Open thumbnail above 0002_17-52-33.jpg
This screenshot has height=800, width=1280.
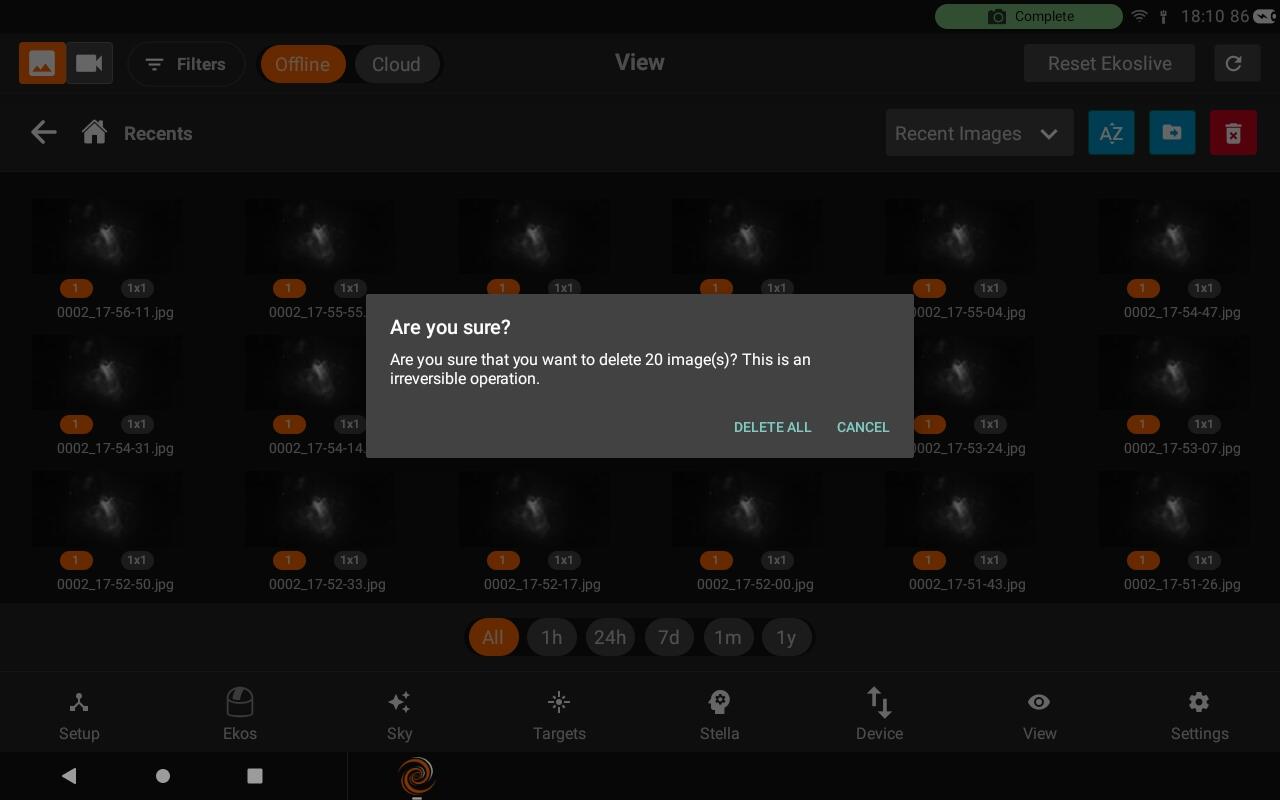(319, 508)
